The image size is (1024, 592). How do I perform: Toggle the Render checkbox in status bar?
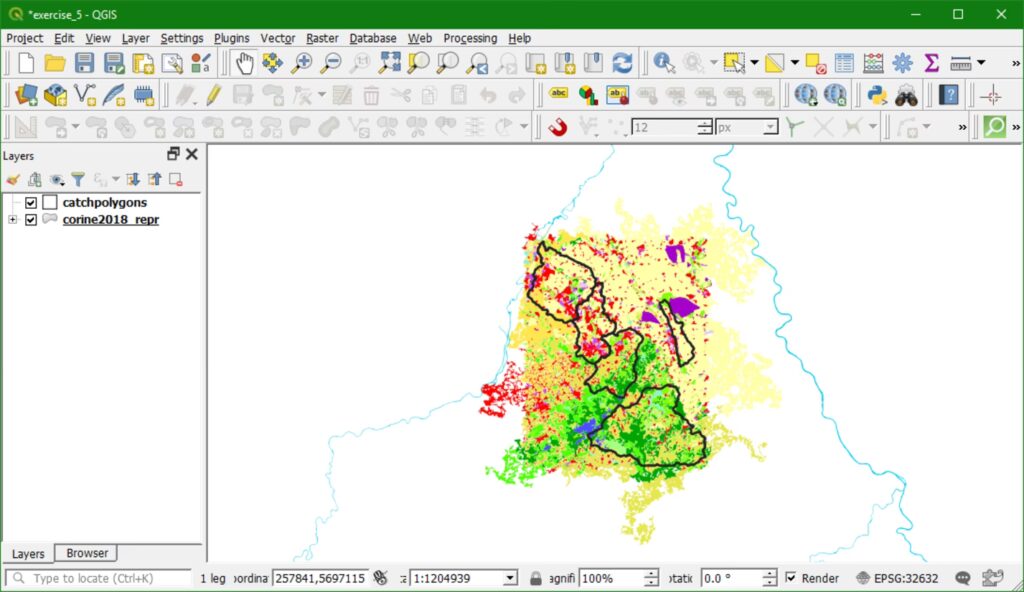point(792,578)
